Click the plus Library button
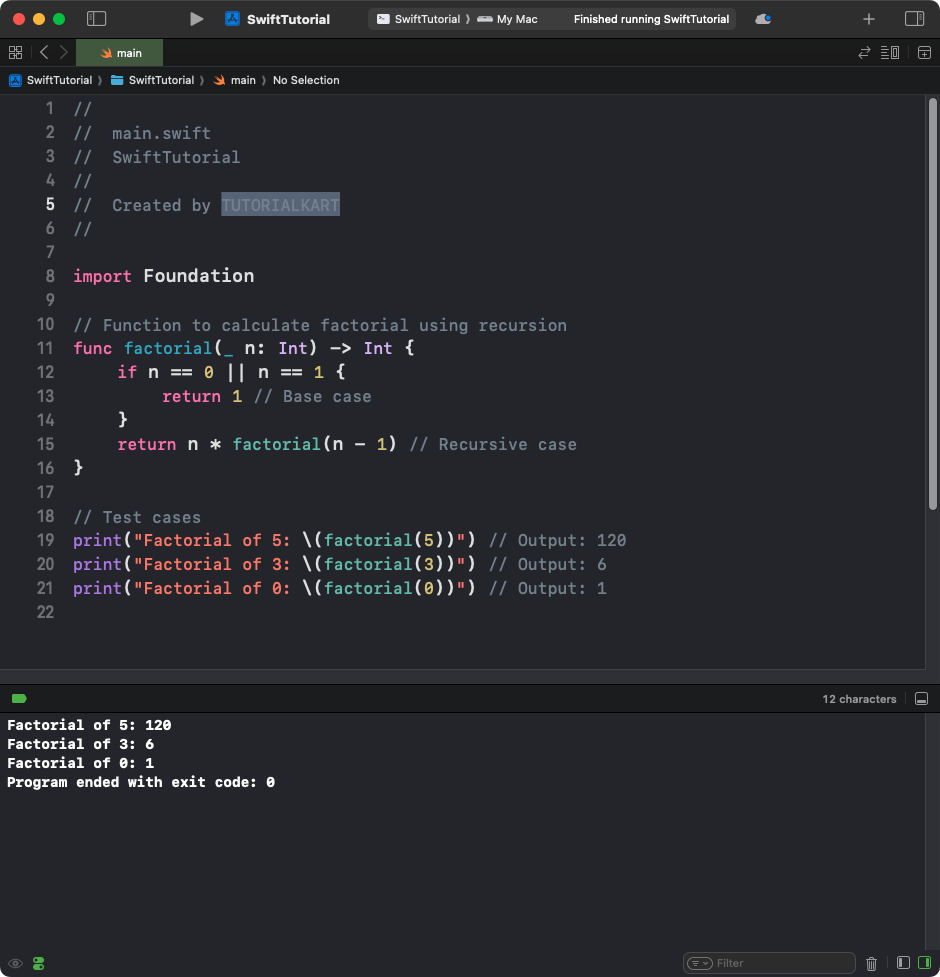The height and width of the screenshot is (977, 940). (869, 19)
